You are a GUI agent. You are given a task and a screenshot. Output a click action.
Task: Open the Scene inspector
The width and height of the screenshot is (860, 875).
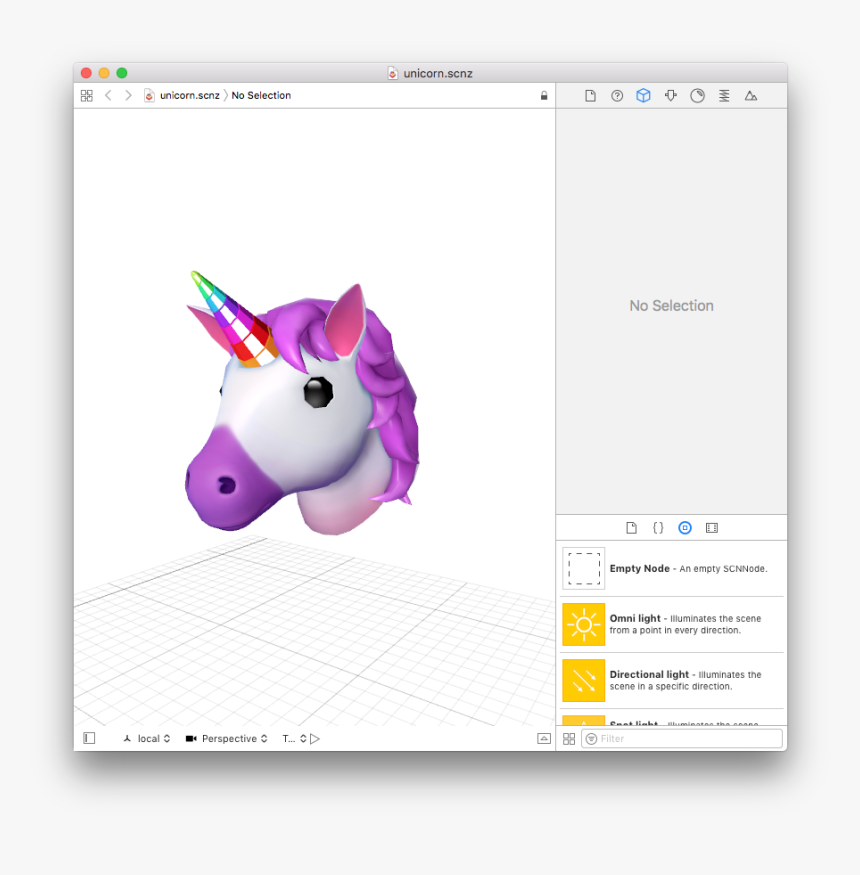751,95
